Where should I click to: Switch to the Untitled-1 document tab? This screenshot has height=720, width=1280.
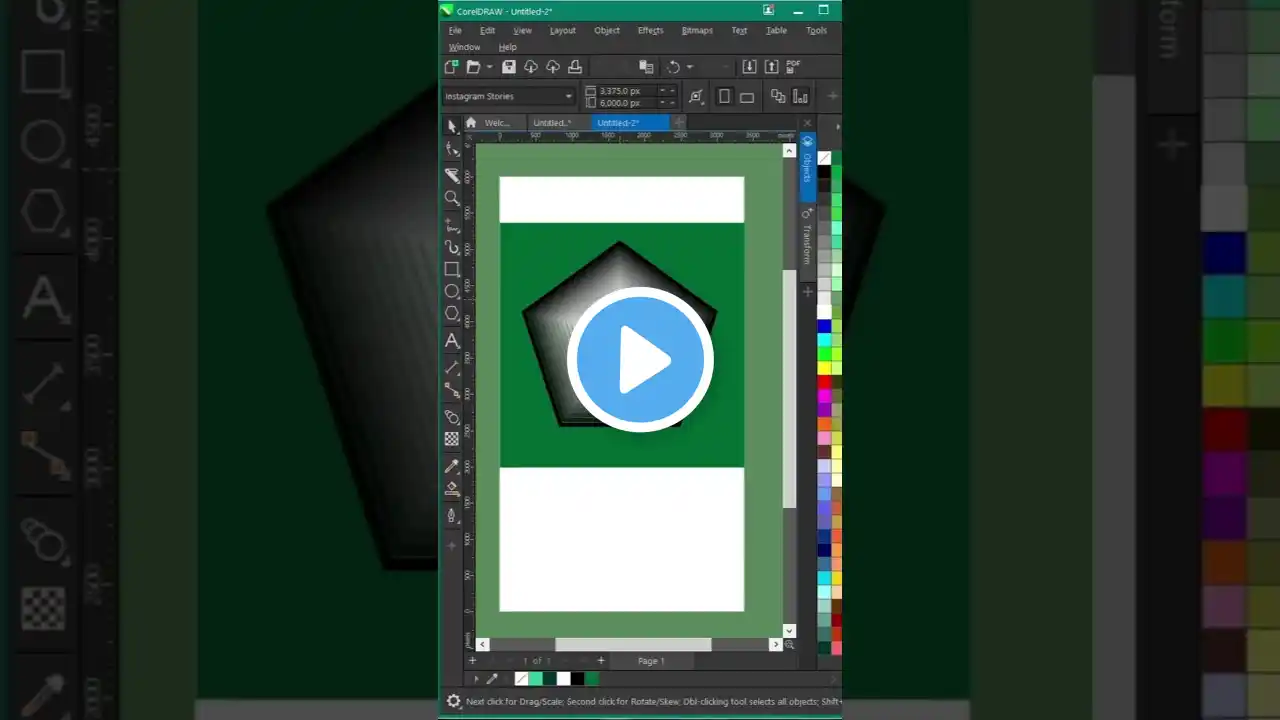(552, 123)
